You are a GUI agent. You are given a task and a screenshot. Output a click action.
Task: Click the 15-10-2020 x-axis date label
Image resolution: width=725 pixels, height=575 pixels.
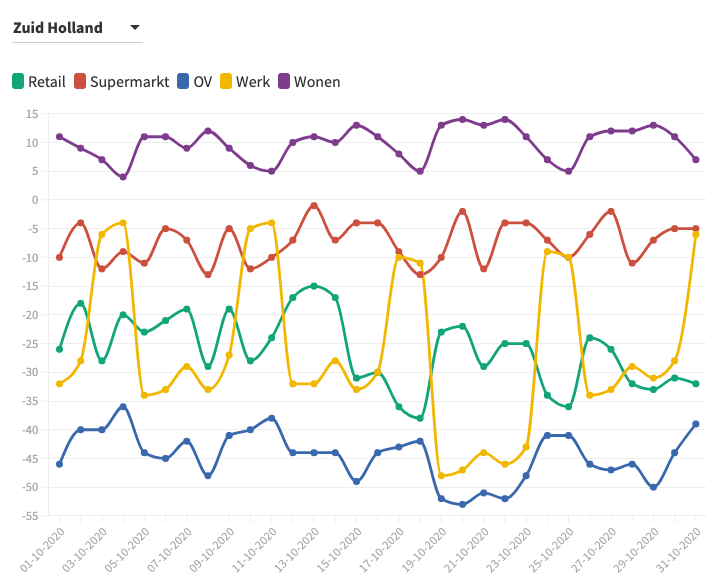(x=341, y=549)
